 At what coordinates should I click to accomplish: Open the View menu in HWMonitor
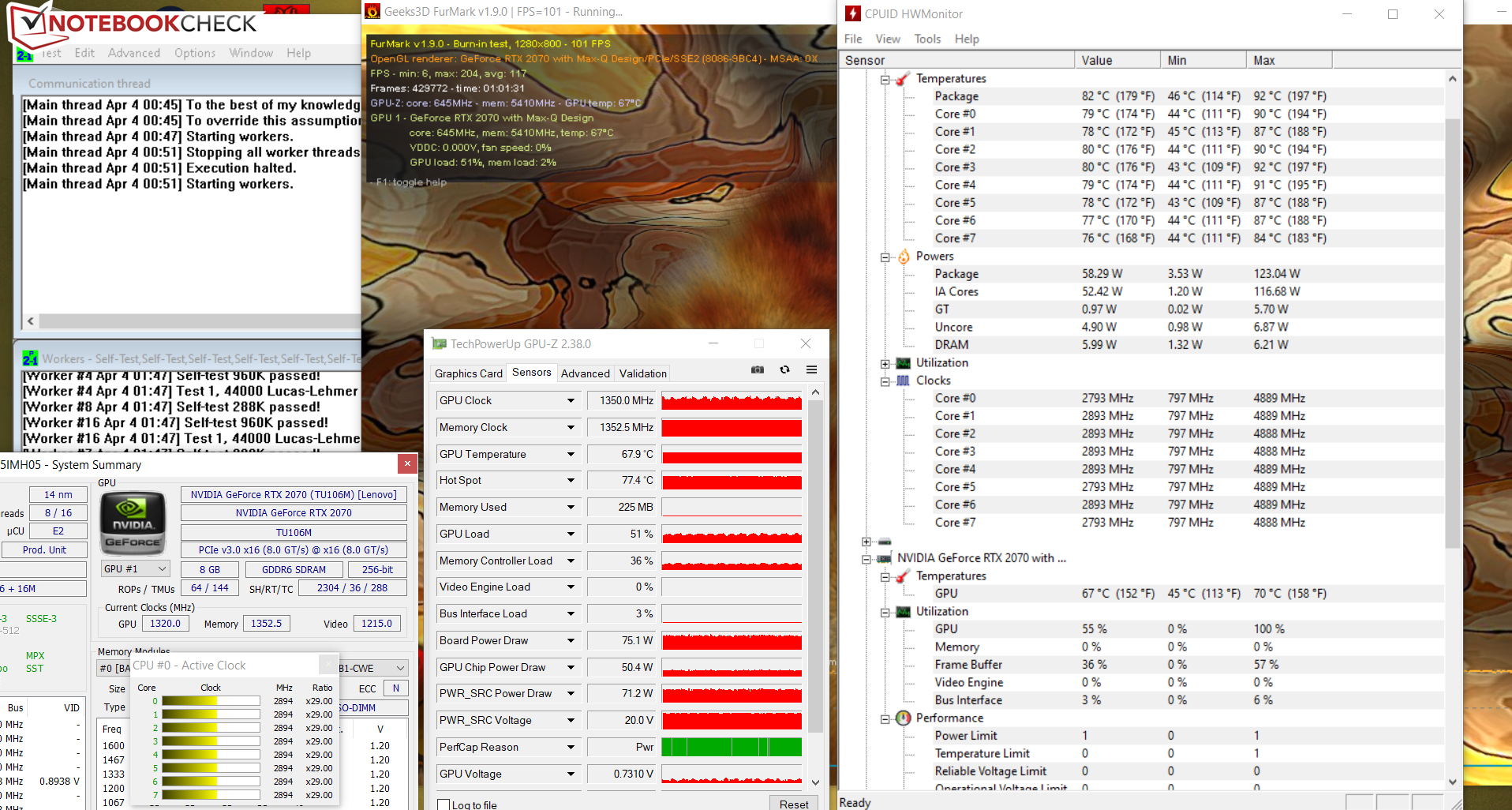(888, 39)
